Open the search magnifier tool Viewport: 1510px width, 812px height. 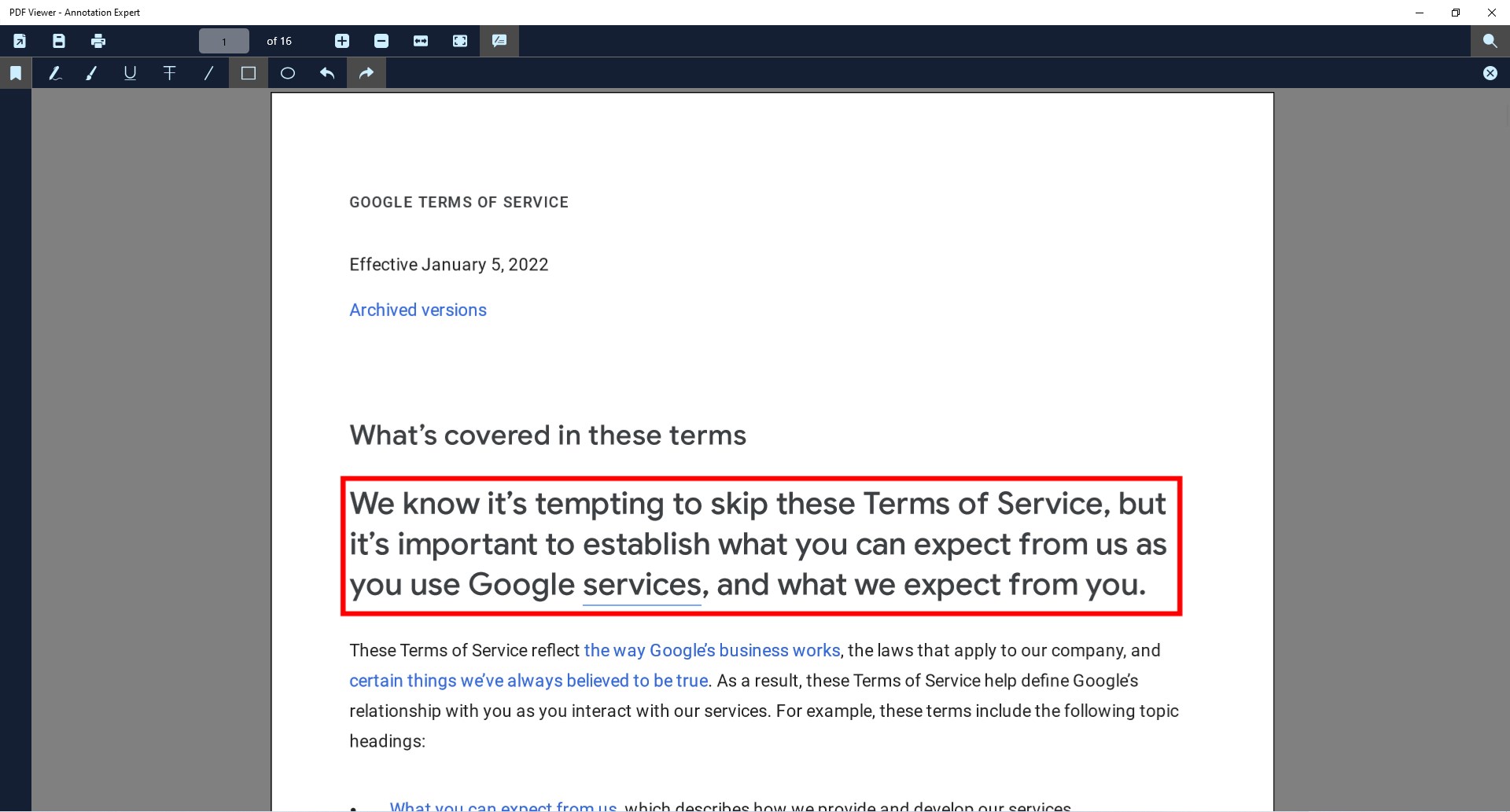point(1490,41)
